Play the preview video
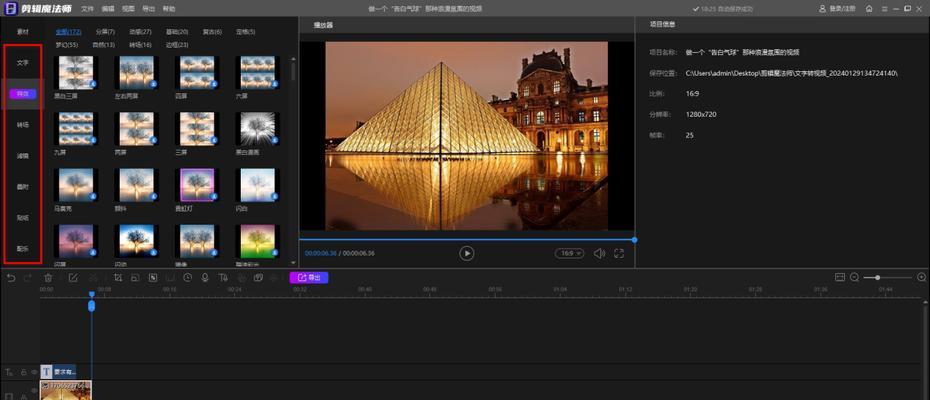This screenshot has height=400, width=930. (467, 253)
